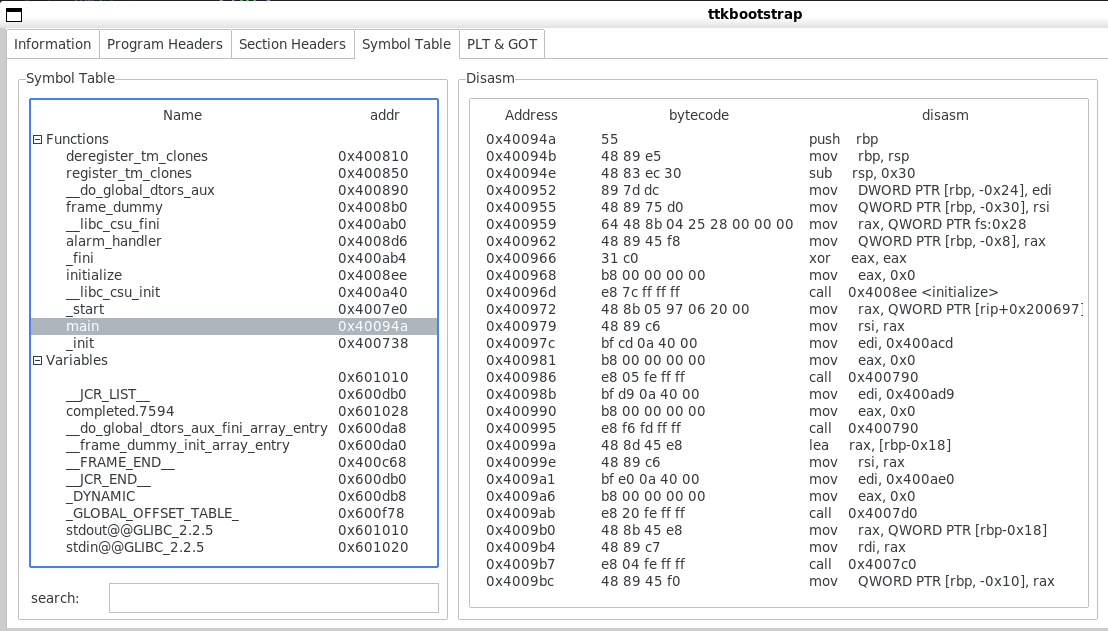Image resolution: width=1108 pixels, height=631 pixels.
Task: Click bytecode '48 89 45 f8' cell
Action: tap(641, 241)
